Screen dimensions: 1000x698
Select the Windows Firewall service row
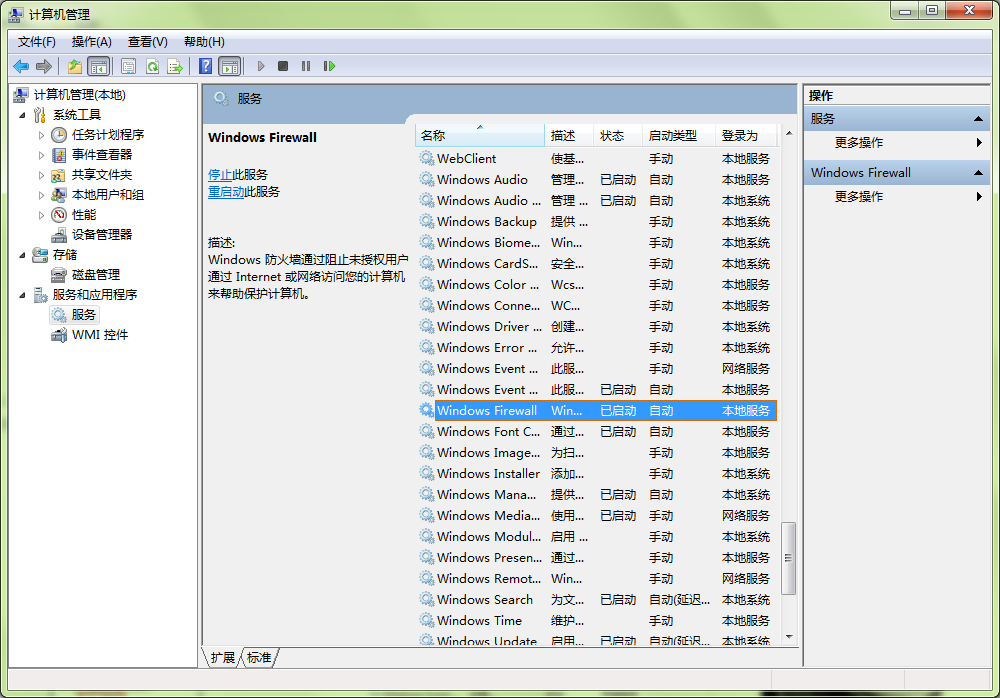tap(596, 410)
